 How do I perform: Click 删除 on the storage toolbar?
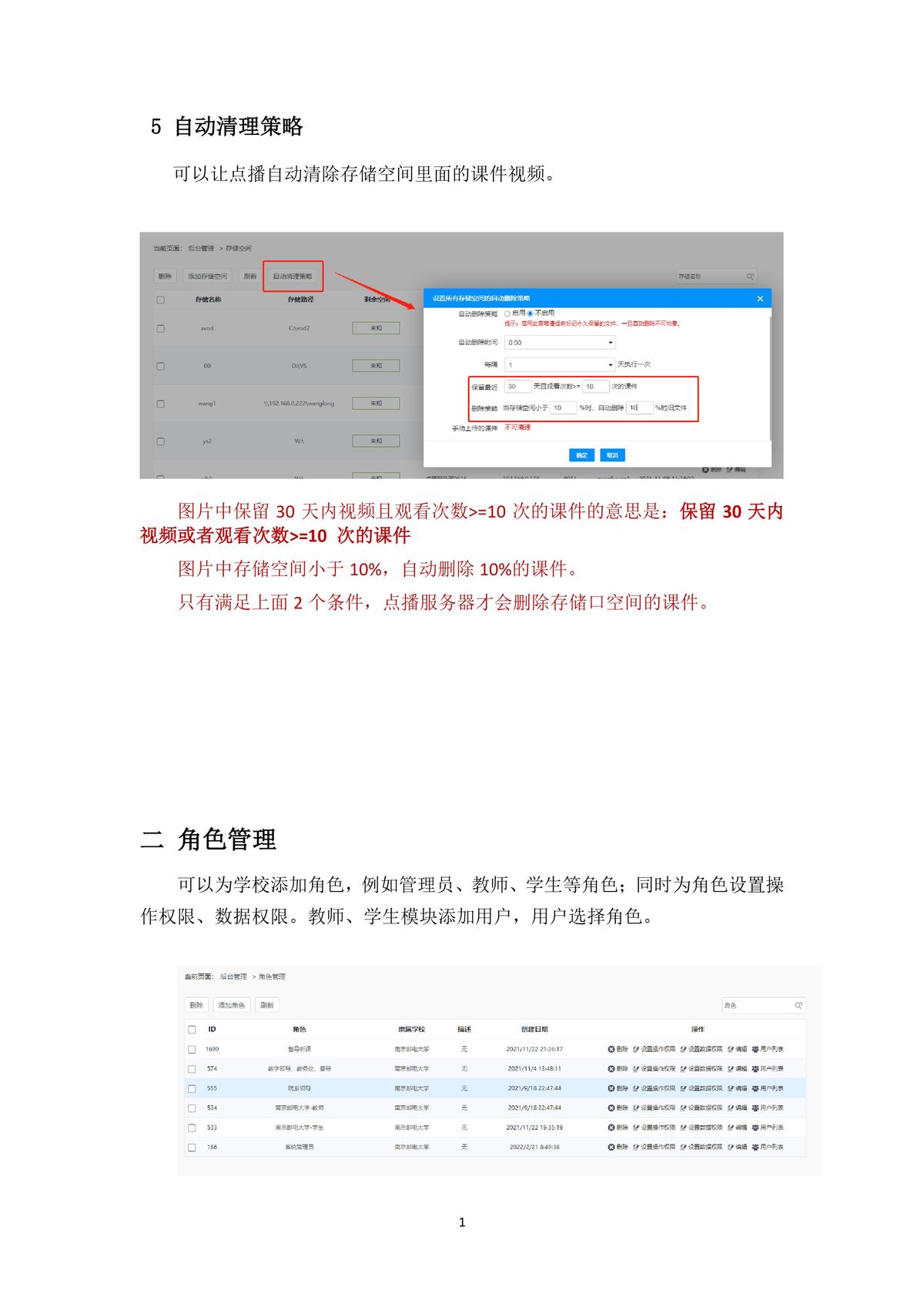(x=165, y=276)
